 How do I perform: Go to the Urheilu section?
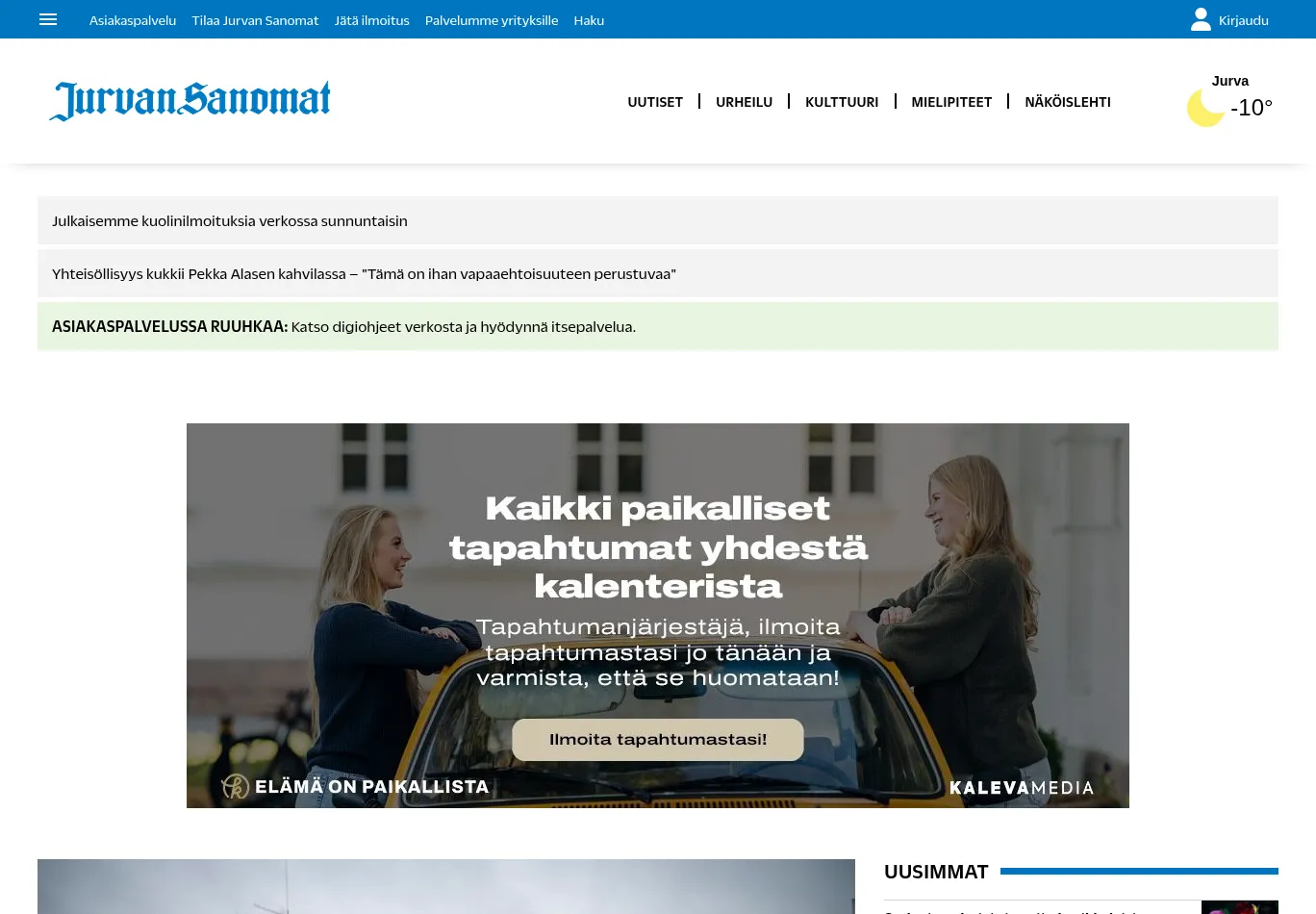744,102
